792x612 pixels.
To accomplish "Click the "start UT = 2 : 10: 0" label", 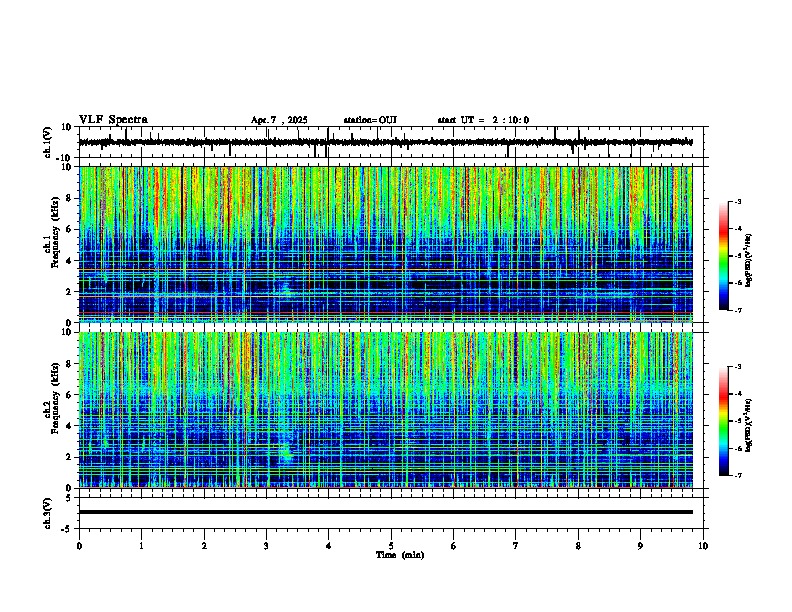I will tap(483, 120).
